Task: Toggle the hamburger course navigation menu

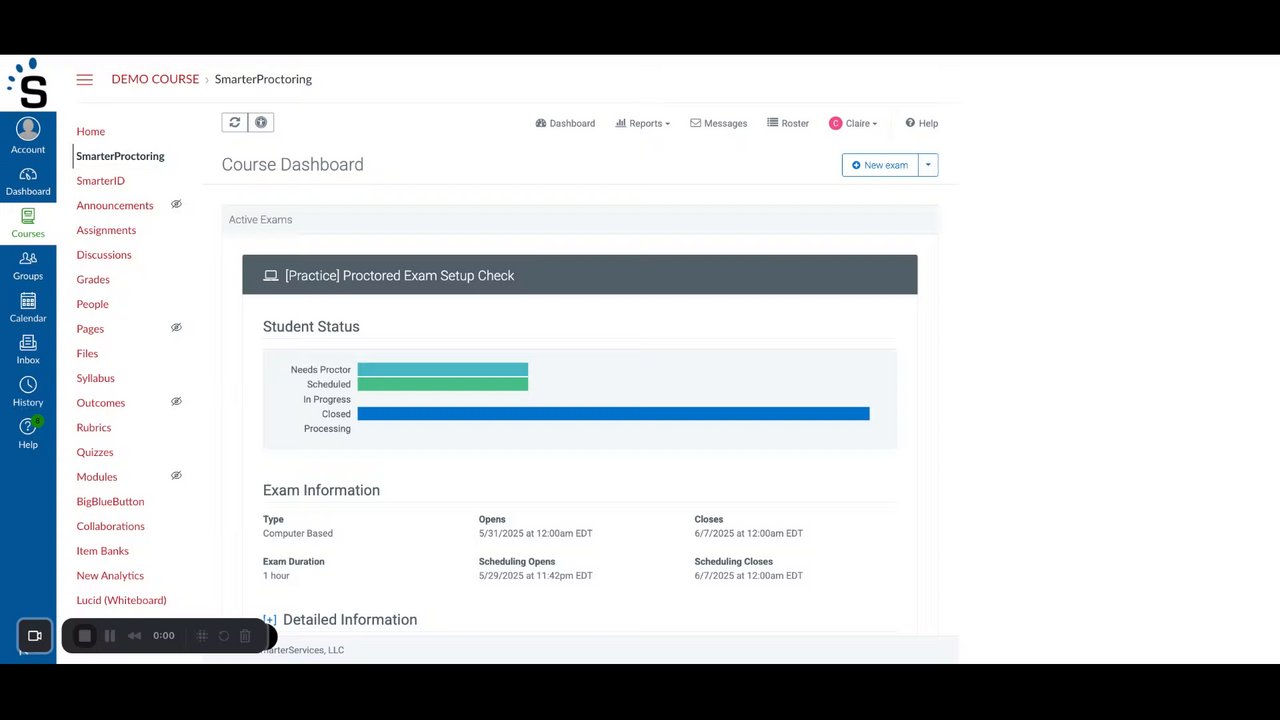Action: [x=85, y=80]
